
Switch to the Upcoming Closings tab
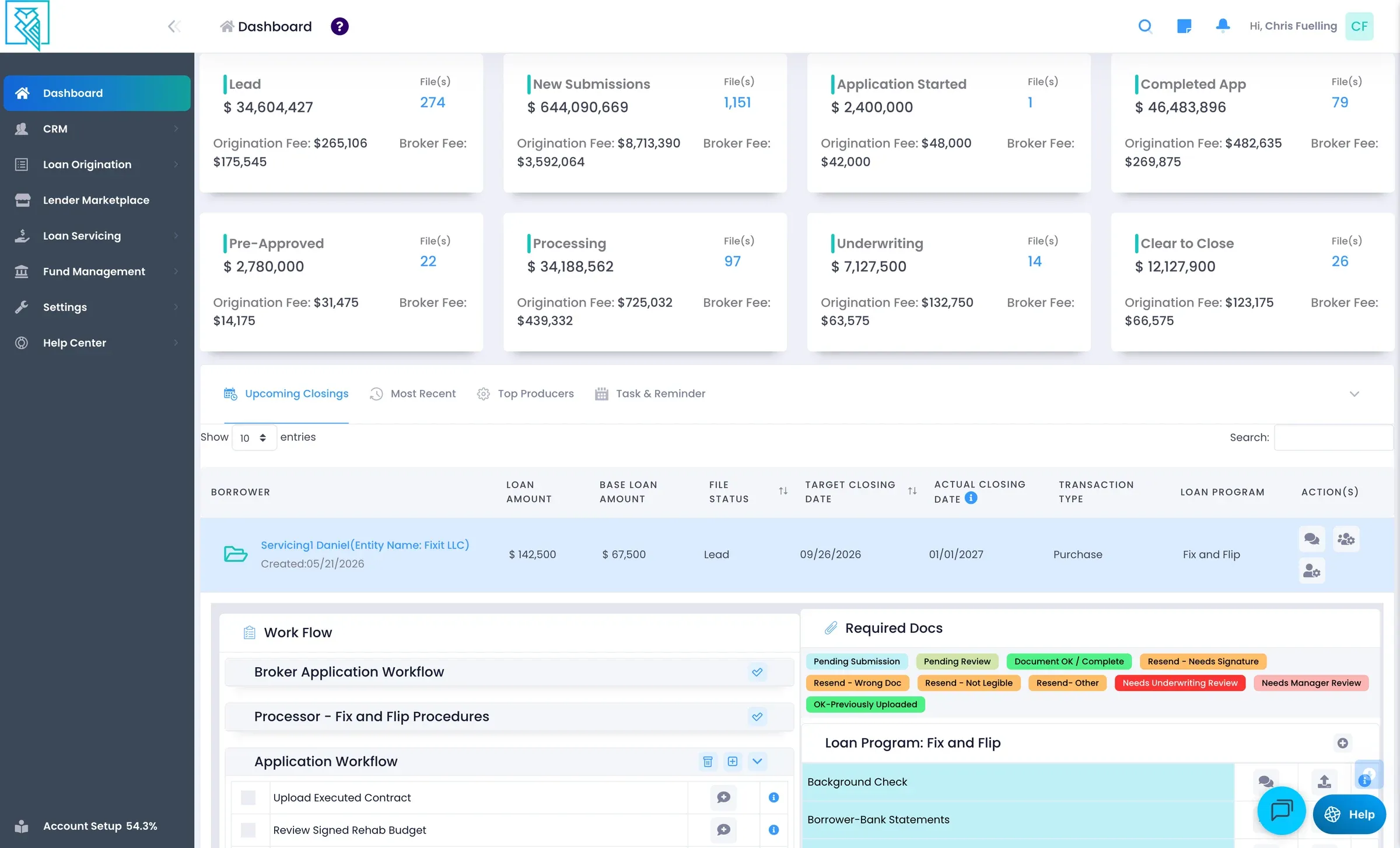pos(286,394)
